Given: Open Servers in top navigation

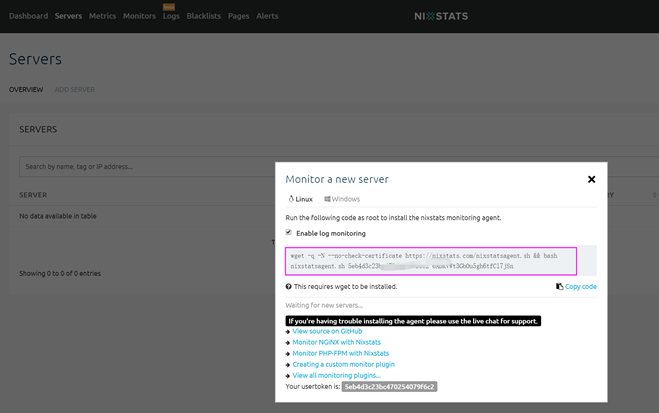Looking at the screenshot, I should click(x=68, y=16).
